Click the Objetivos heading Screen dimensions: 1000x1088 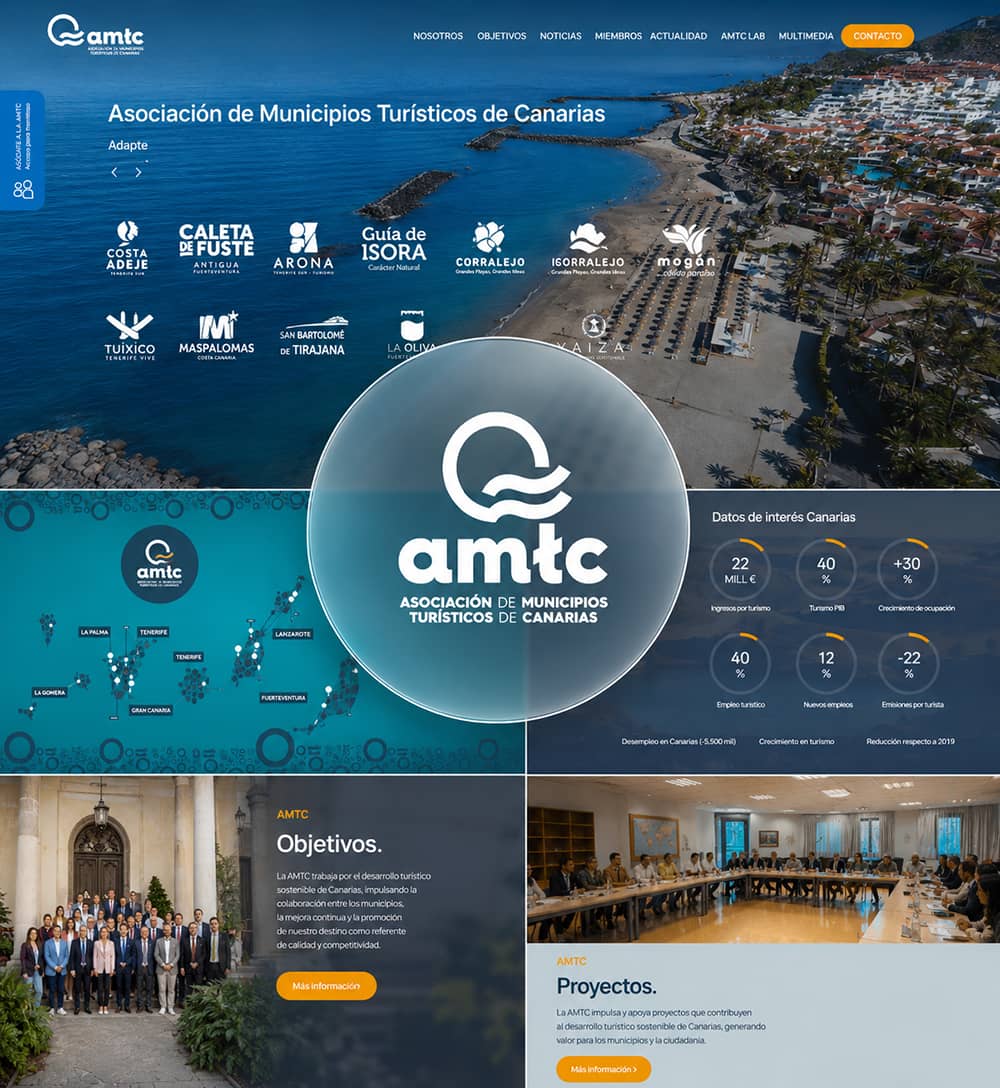(329, 844)
